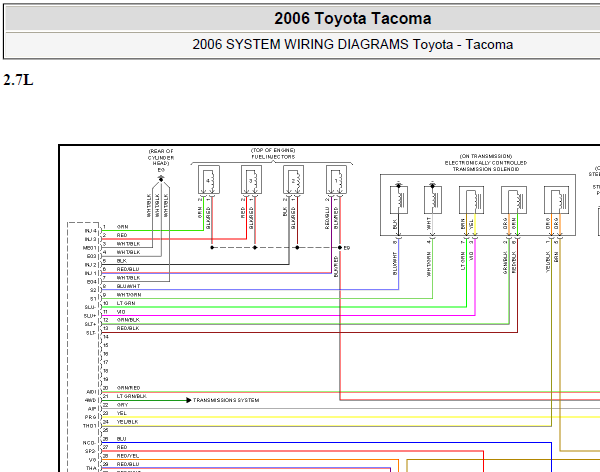Select the solenoid with ORG and GRN wires
This screenshot has width=600, height=472.
514,200
